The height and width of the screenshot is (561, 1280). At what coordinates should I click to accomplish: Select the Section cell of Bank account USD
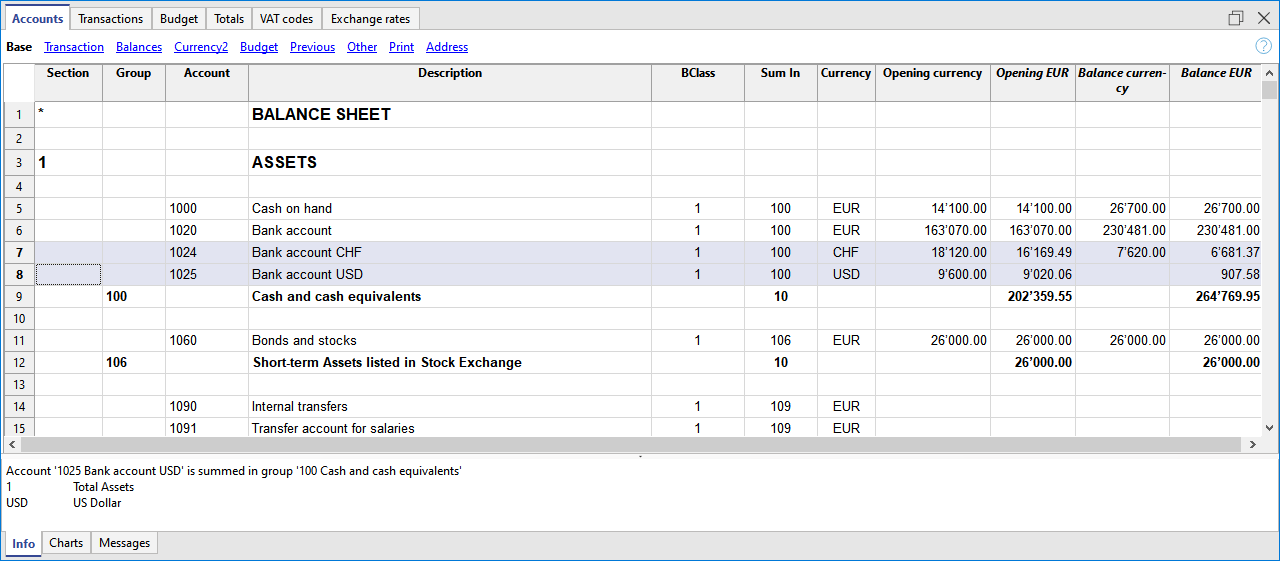pyautogui.click(x=68, y=274)
